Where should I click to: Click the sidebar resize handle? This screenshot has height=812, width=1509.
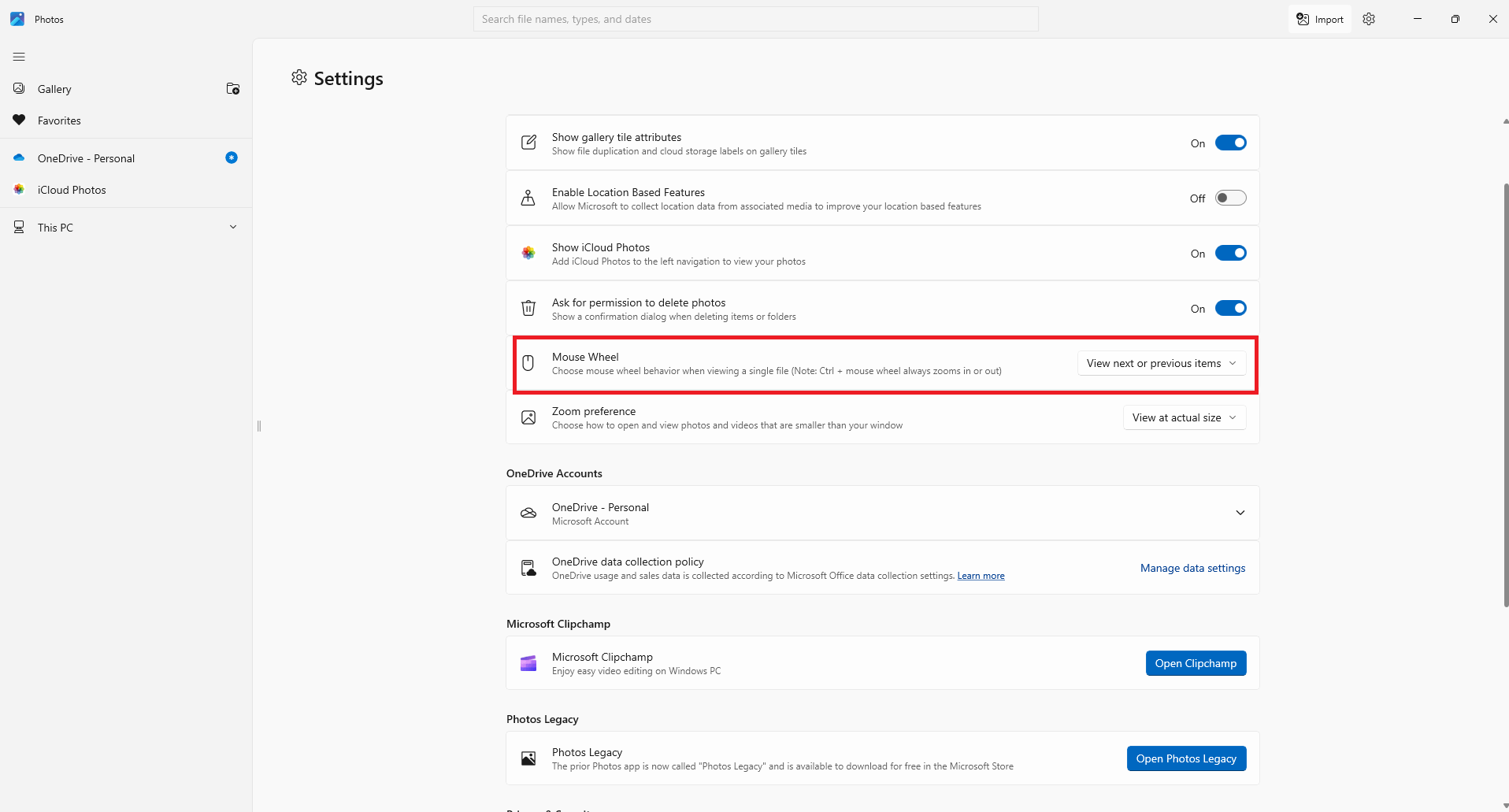tap(259, 426)
